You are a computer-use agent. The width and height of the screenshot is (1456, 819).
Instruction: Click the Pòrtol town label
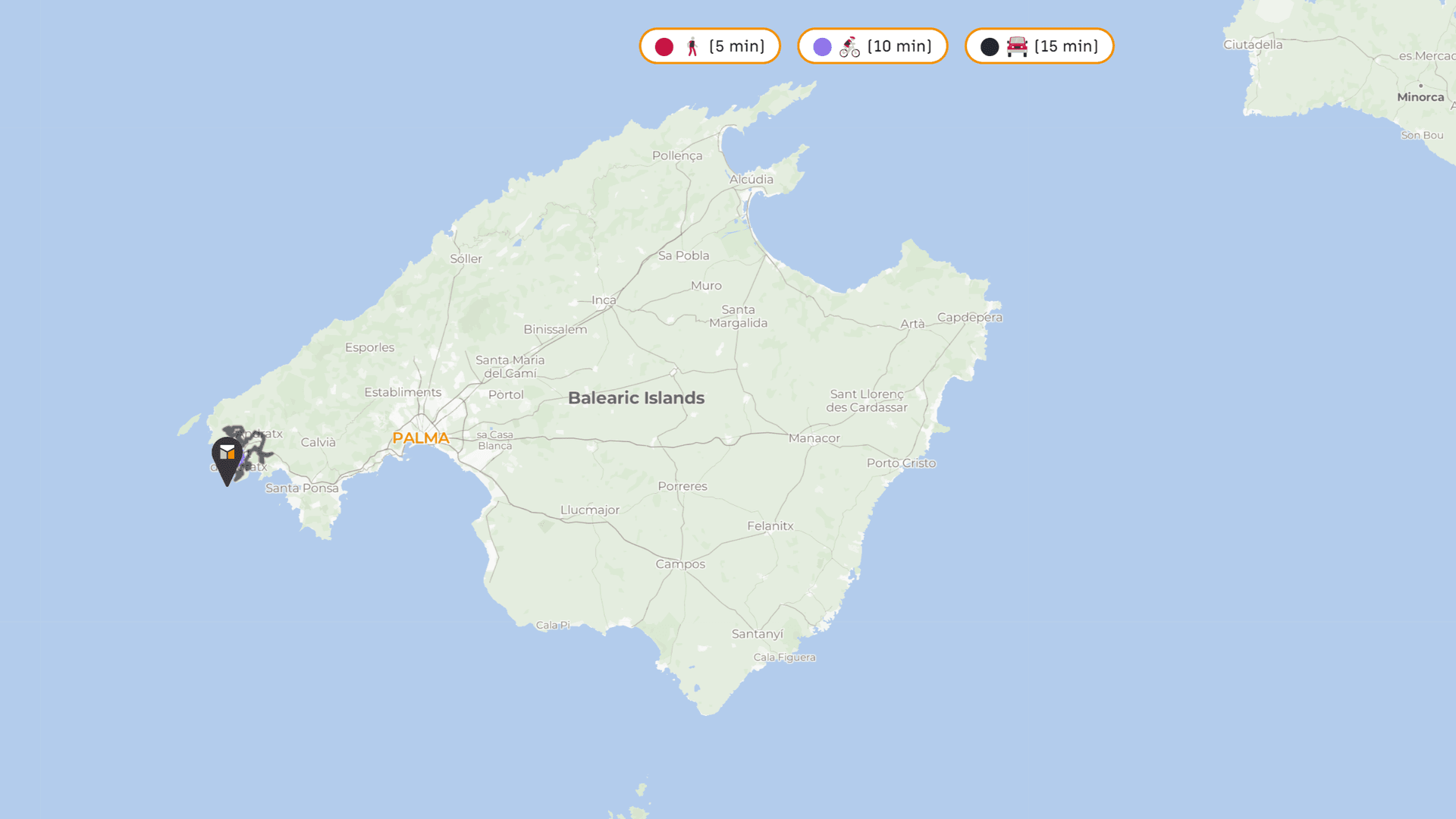(x=506, y=395)
